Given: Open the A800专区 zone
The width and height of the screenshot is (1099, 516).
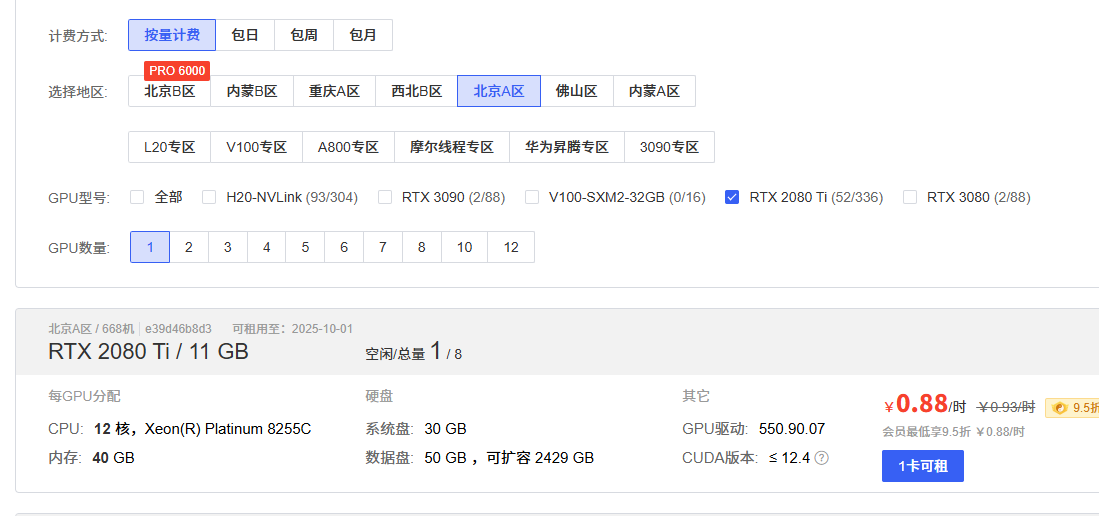Looking at the screenshot, I should tap(348, 147).
